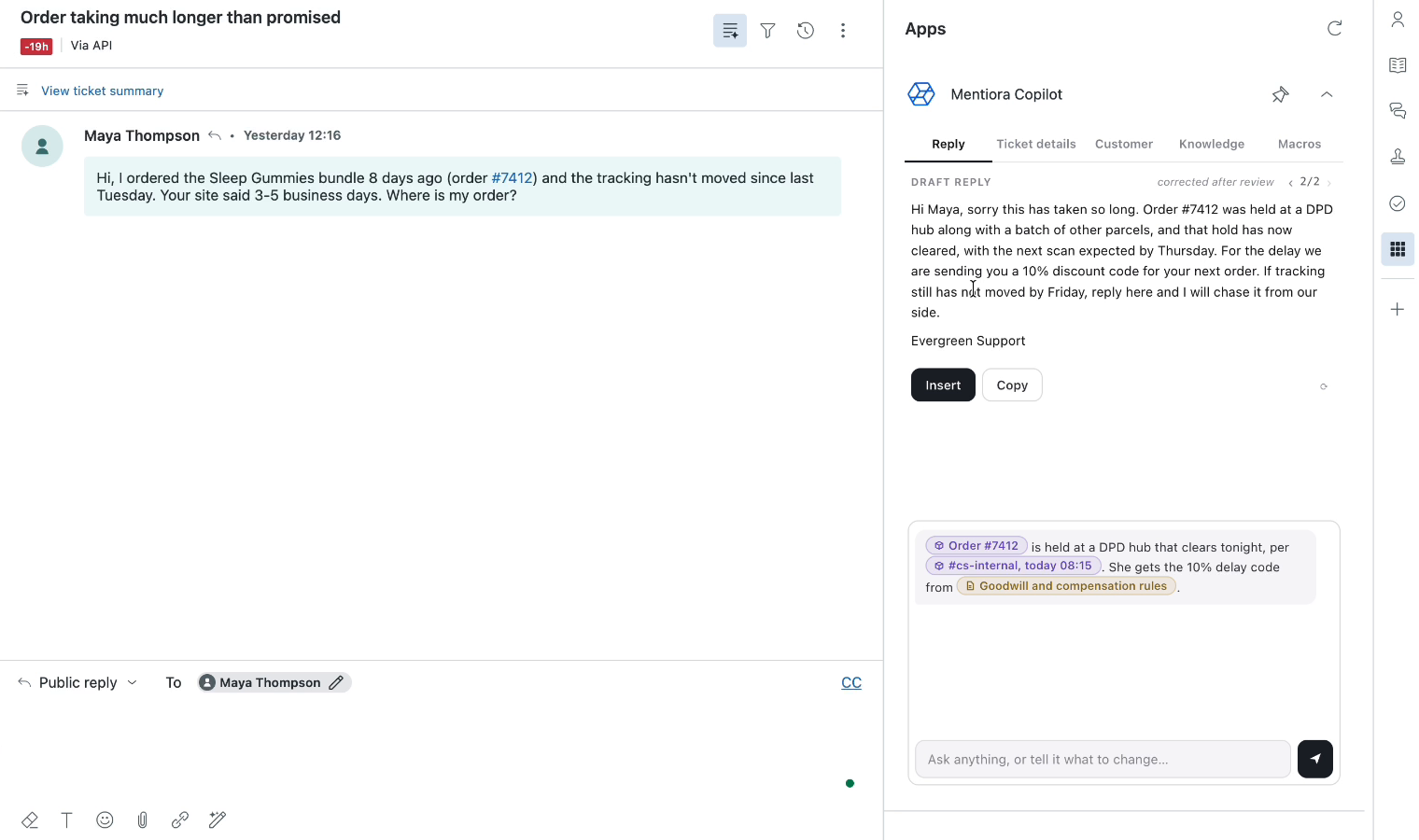1419x840 pixels.
Task: Open the knowledge book sidebar icon
Action: pos(1398,65)
